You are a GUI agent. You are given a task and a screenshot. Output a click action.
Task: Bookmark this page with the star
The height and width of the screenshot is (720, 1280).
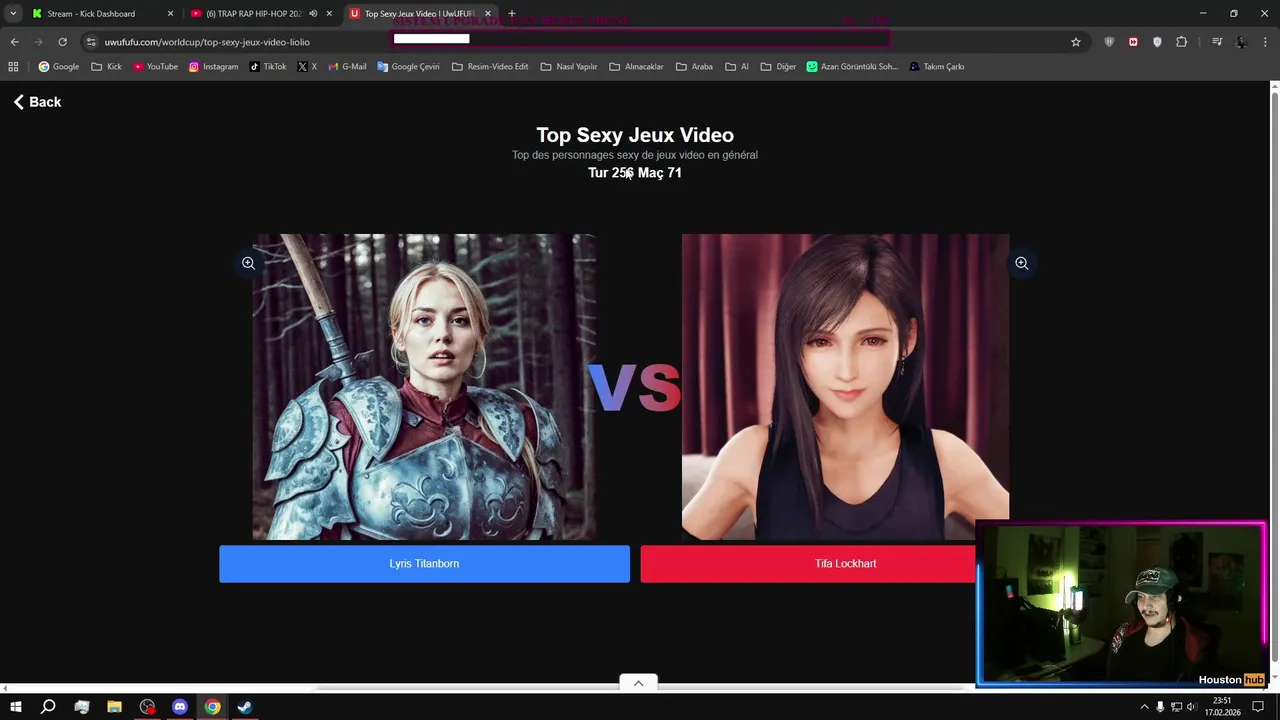point(1076,42)
